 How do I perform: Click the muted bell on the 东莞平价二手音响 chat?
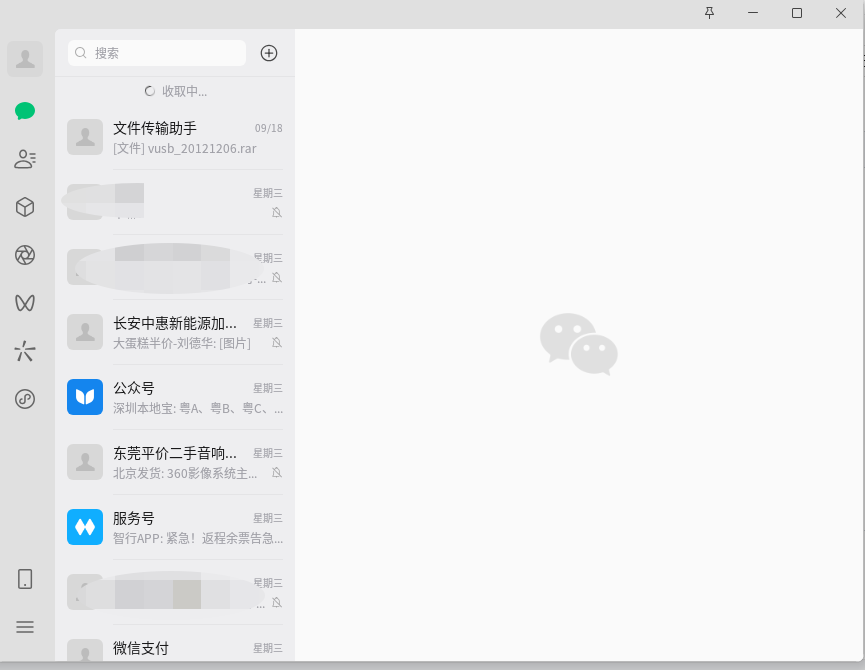277,473
